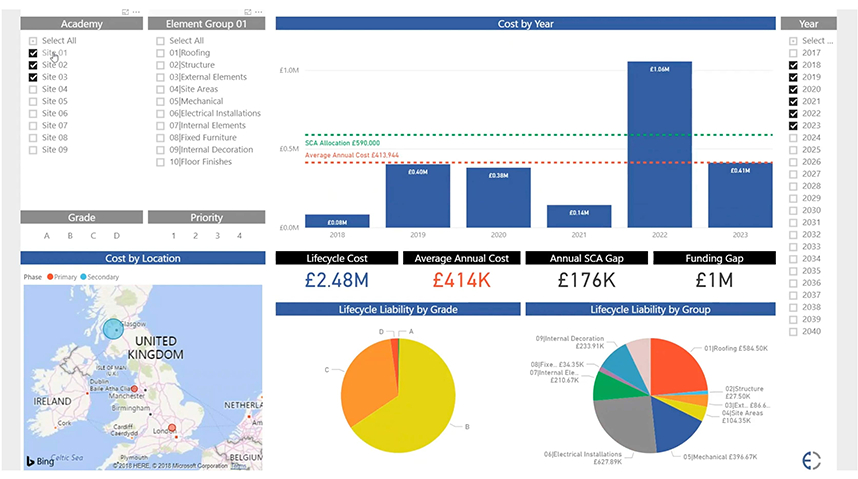Select the large blue bubble near Glasgow

pos(113,328)
